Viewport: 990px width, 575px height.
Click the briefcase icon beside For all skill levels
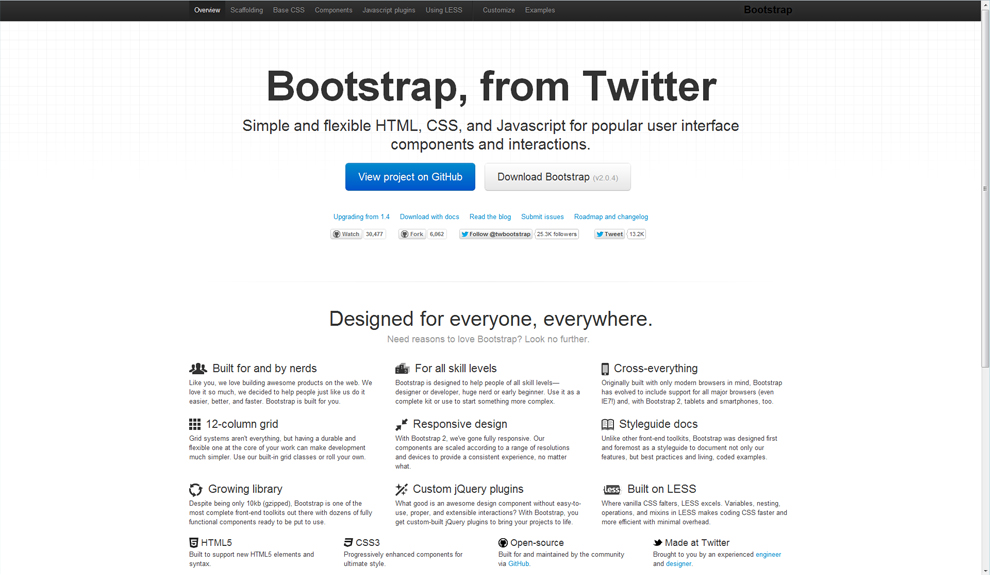[x=402, y=368]
